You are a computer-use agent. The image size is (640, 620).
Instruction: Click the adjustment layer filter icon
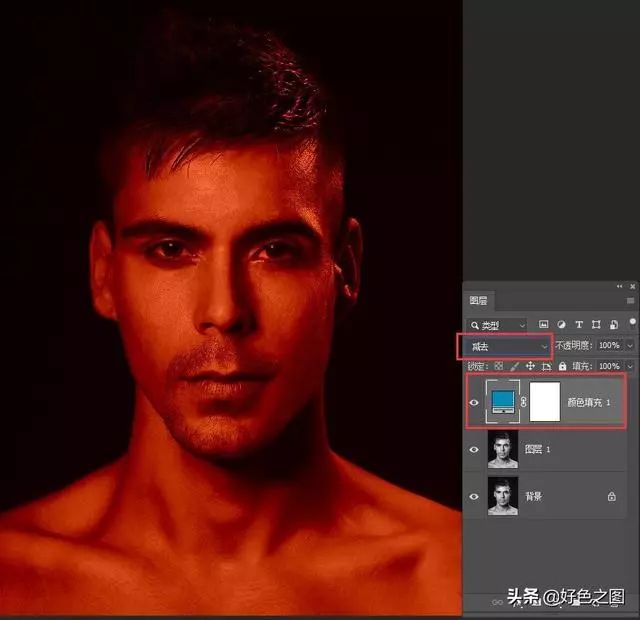click(x=560, y=325)
